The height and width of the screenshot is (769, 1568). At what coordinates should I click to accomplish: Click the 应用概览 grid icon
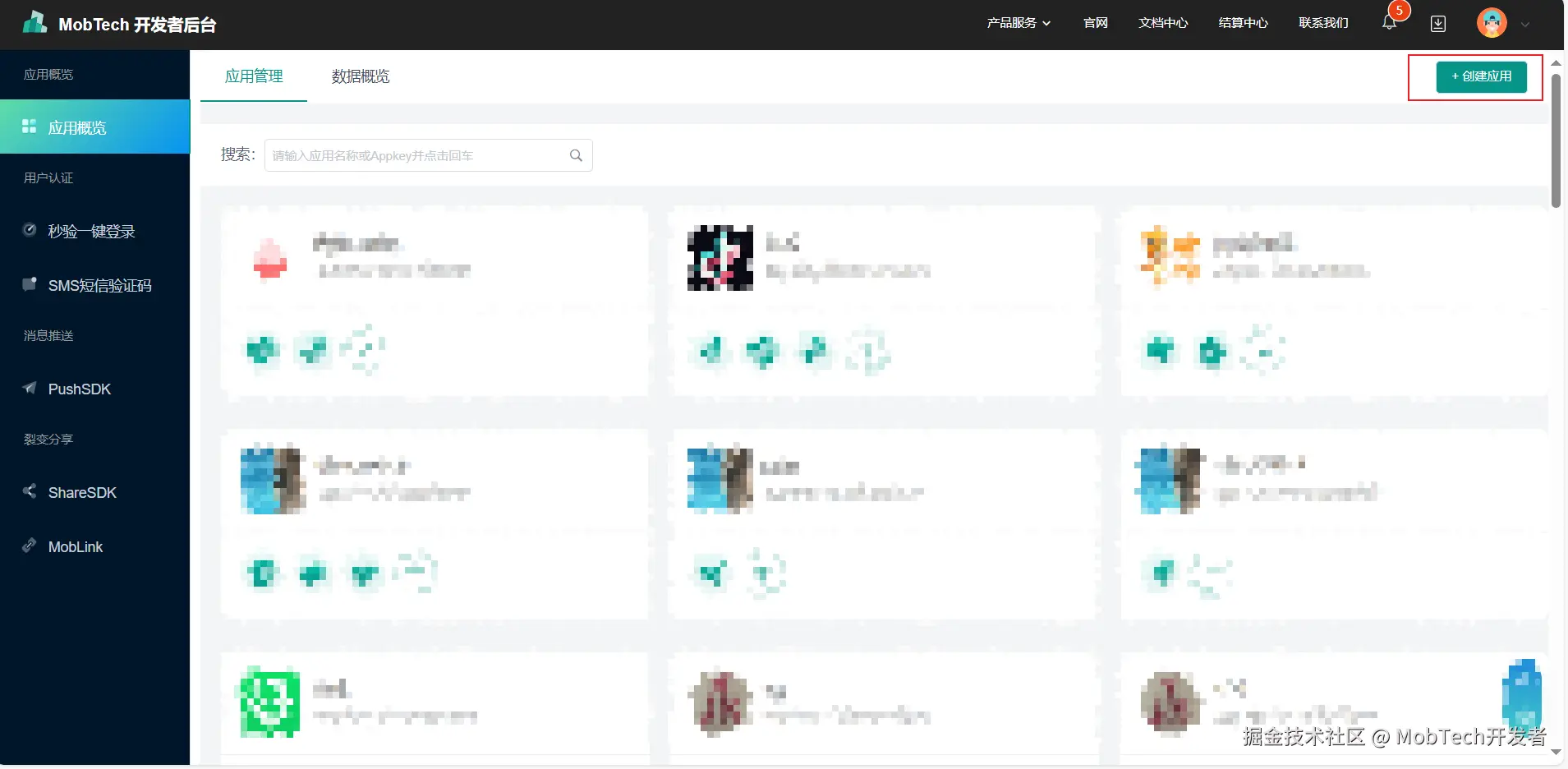click(x=29, y=126)
